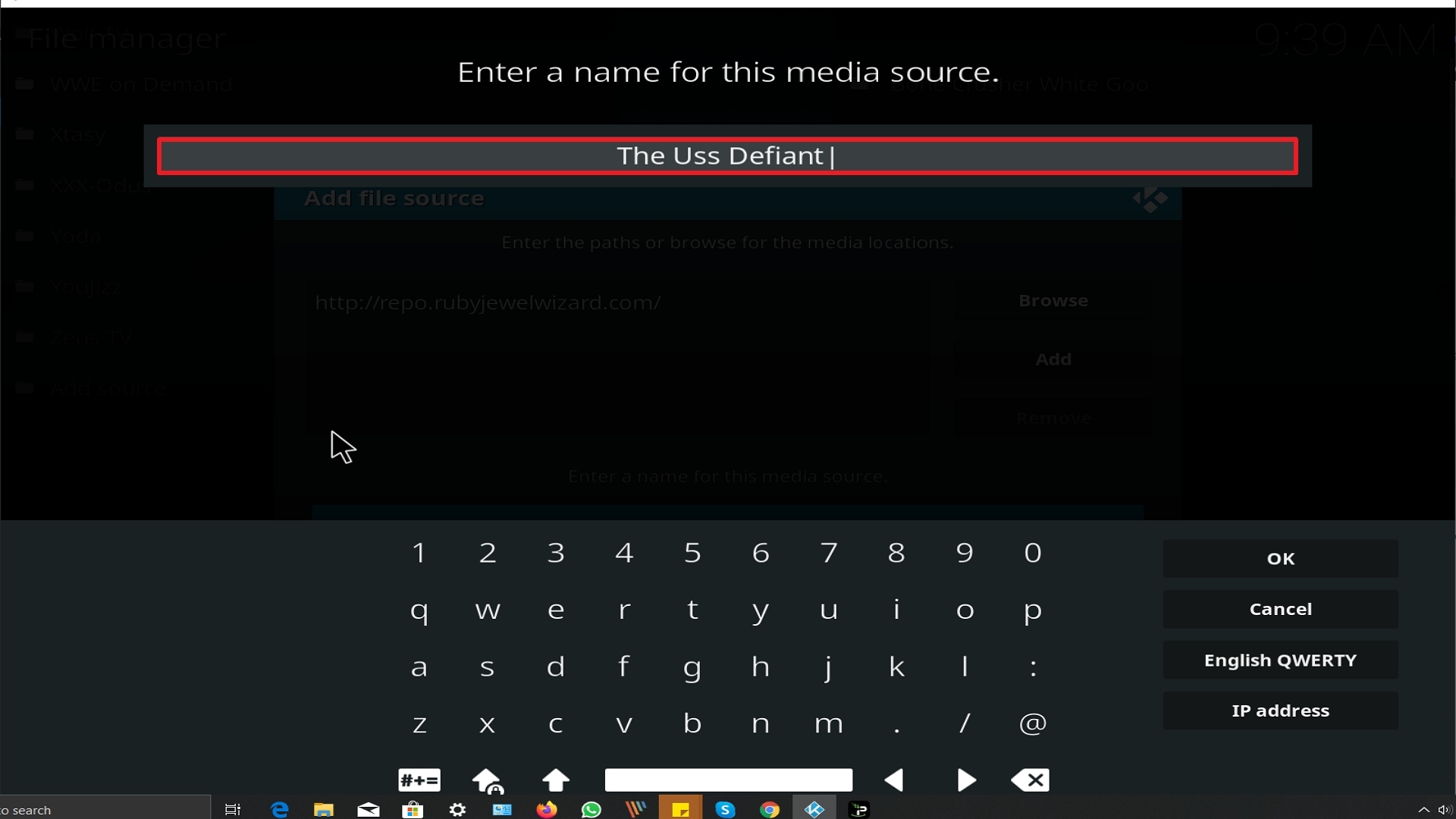Move cursor left with arrow key
This screenshot has height=819, width=1456.
click(x=896, y=780)
